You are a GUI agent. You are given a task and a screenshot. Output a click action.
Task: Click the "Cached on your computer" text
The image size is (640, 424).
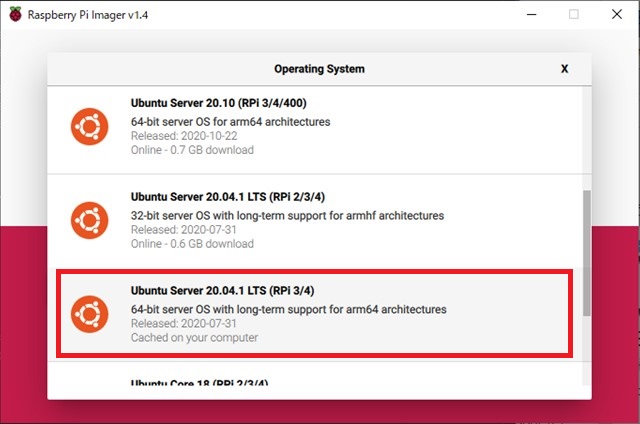click(194, 337)
